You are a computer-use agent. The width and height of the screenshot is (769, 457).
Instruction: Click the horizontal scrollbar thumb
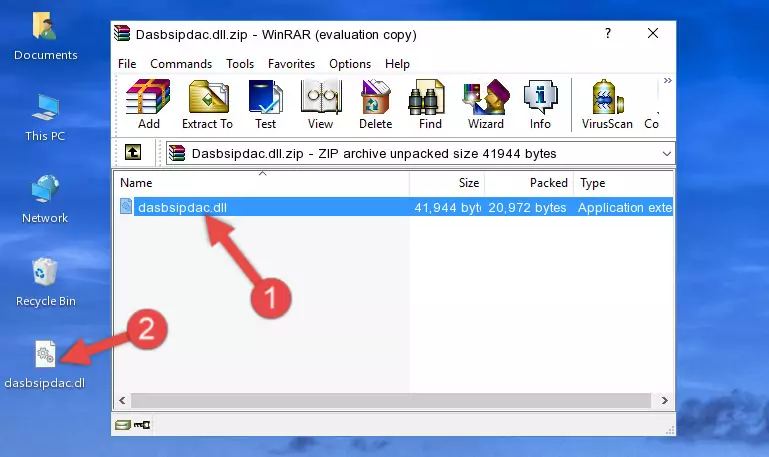[390, 401]
